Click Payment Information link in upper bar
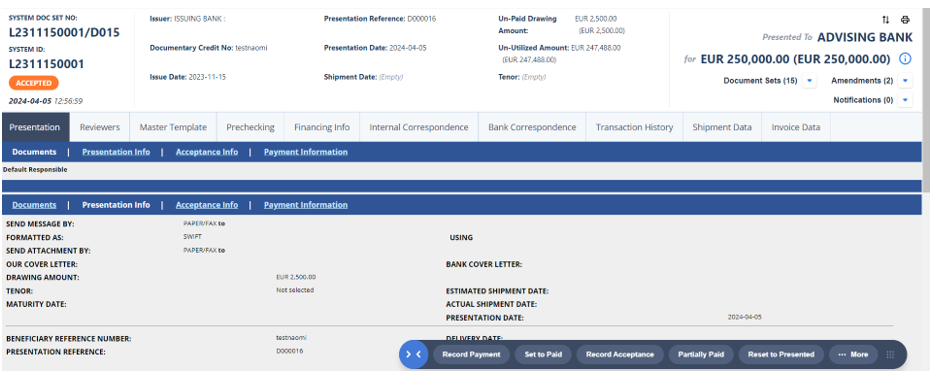Image resolution: width=935 pixels, height=372 pixels. [306, 152]
